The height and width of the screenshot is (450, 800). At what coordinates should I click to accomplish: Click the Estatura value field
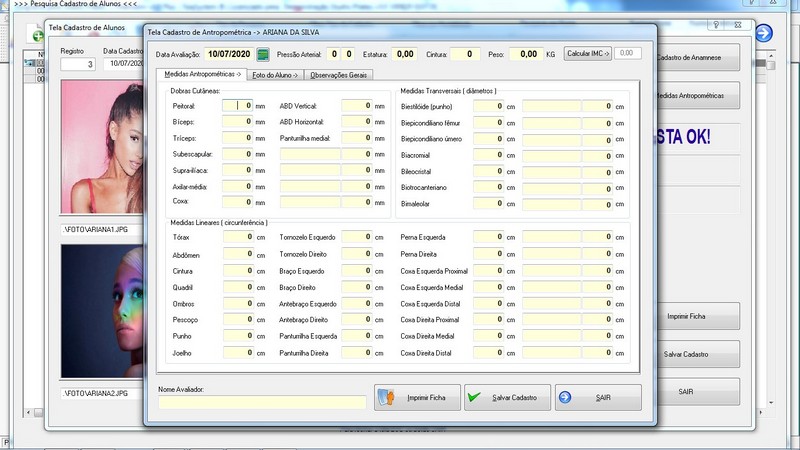404,54
